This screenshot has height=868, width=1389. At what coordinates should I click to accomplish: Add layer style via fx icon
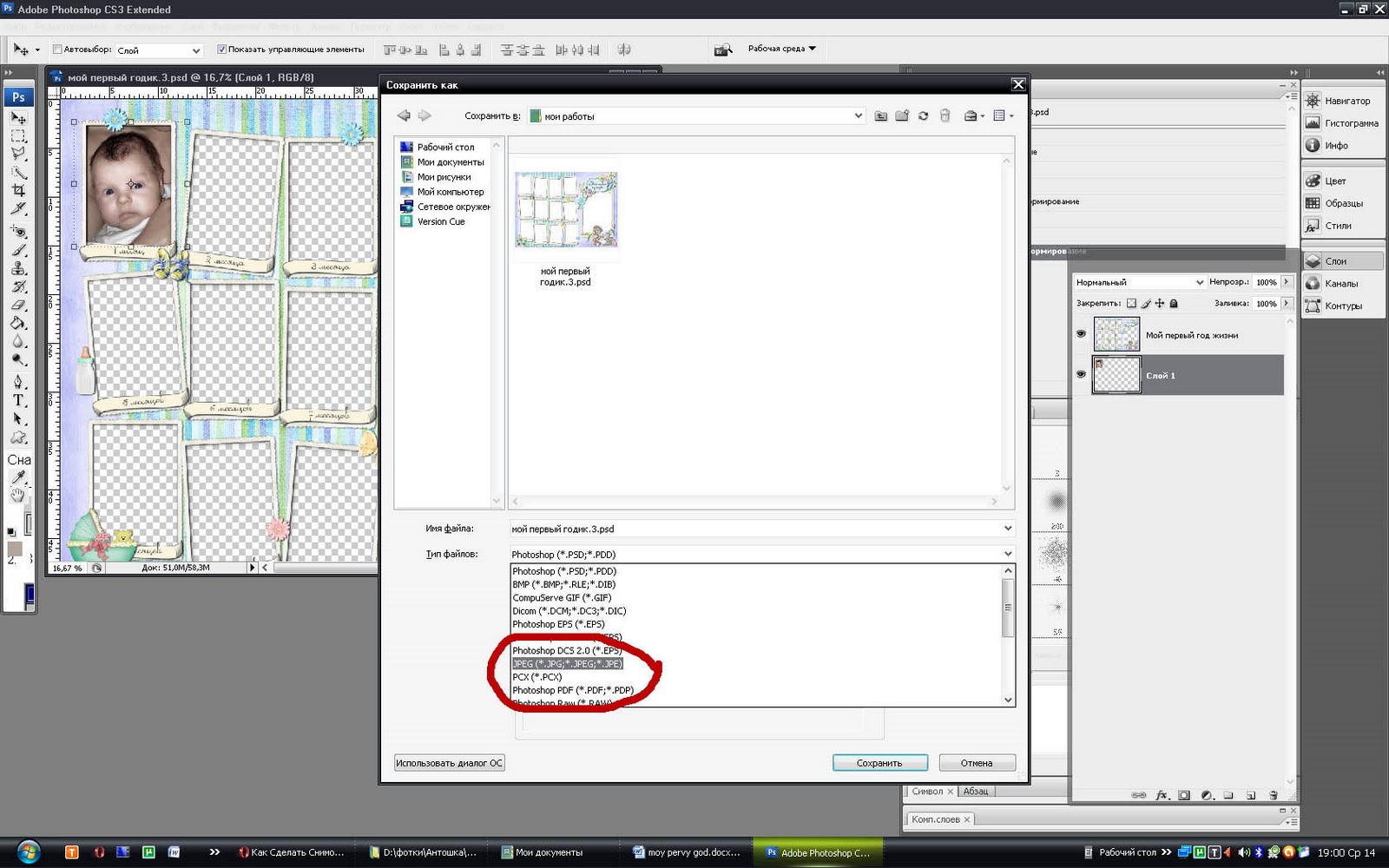point(1162,795)
